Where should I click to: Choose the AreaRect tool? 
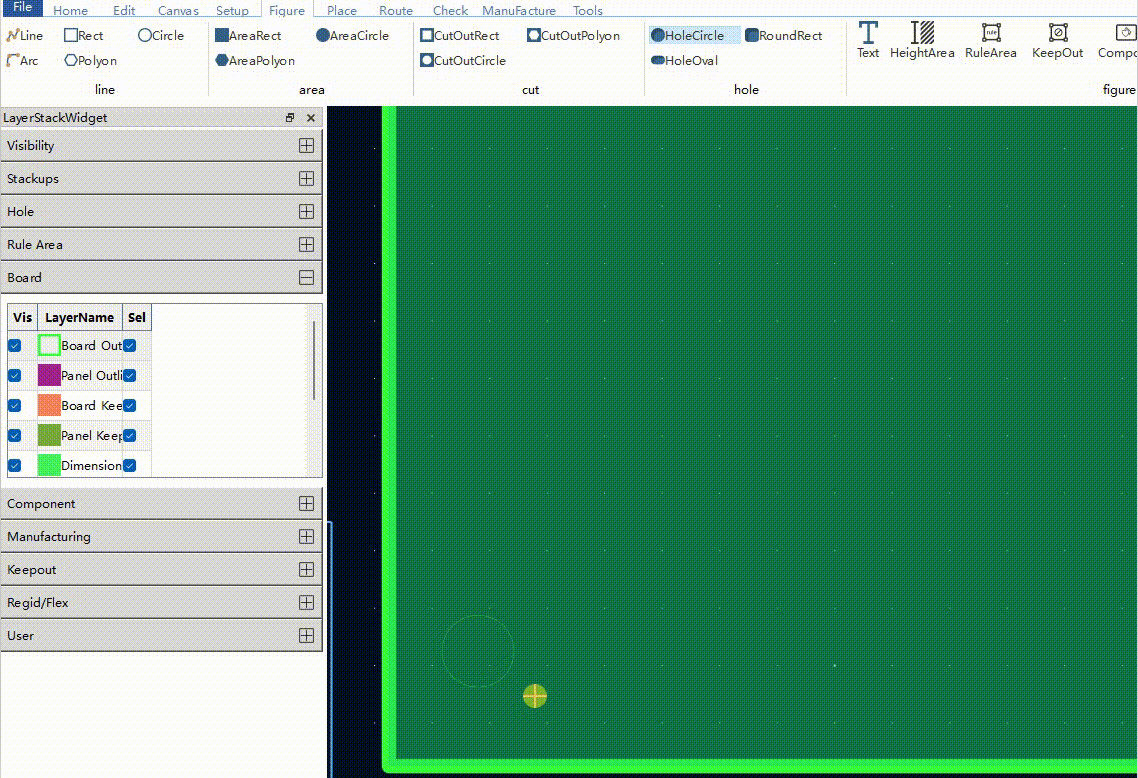pyautogui.click(x=248, y=36)
